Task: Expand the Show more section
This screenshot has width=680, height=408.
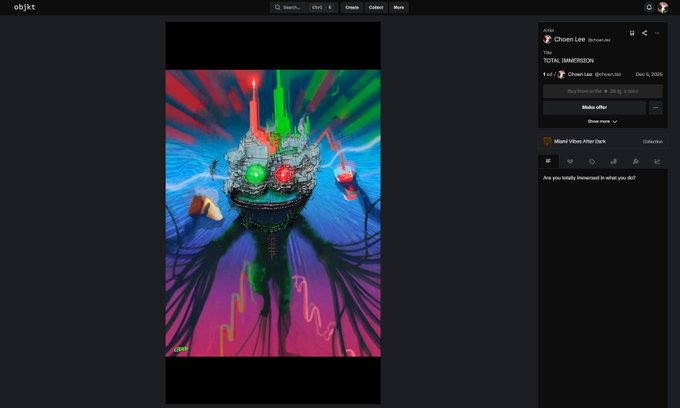Action: (x=602, y=121)
